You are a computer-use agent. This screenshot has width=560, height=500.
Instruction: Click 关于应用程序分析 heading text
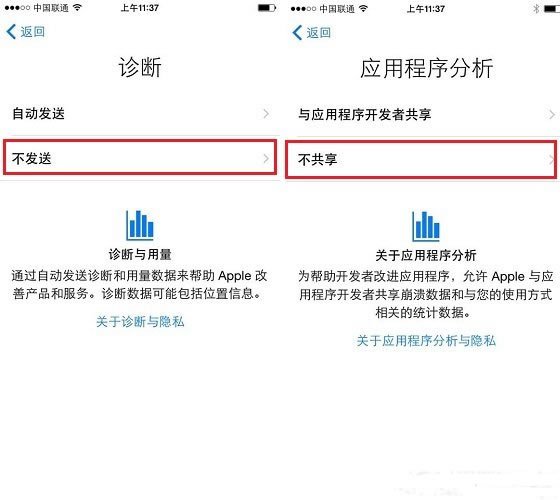[x=426, y=255]
